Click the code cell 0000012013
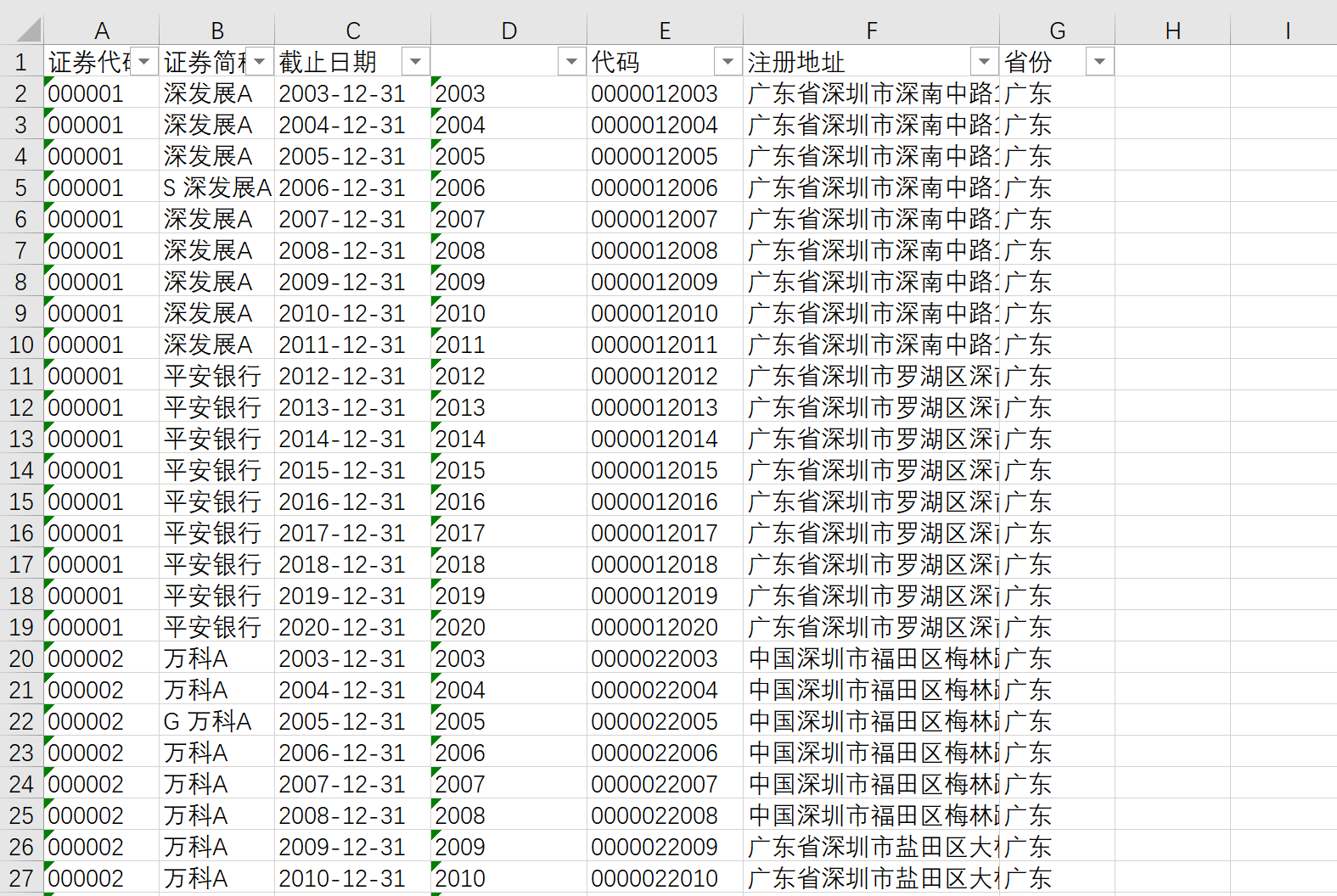Image resolution: width=1337 pixels, height=896 pixels. [x=666, y=407]
